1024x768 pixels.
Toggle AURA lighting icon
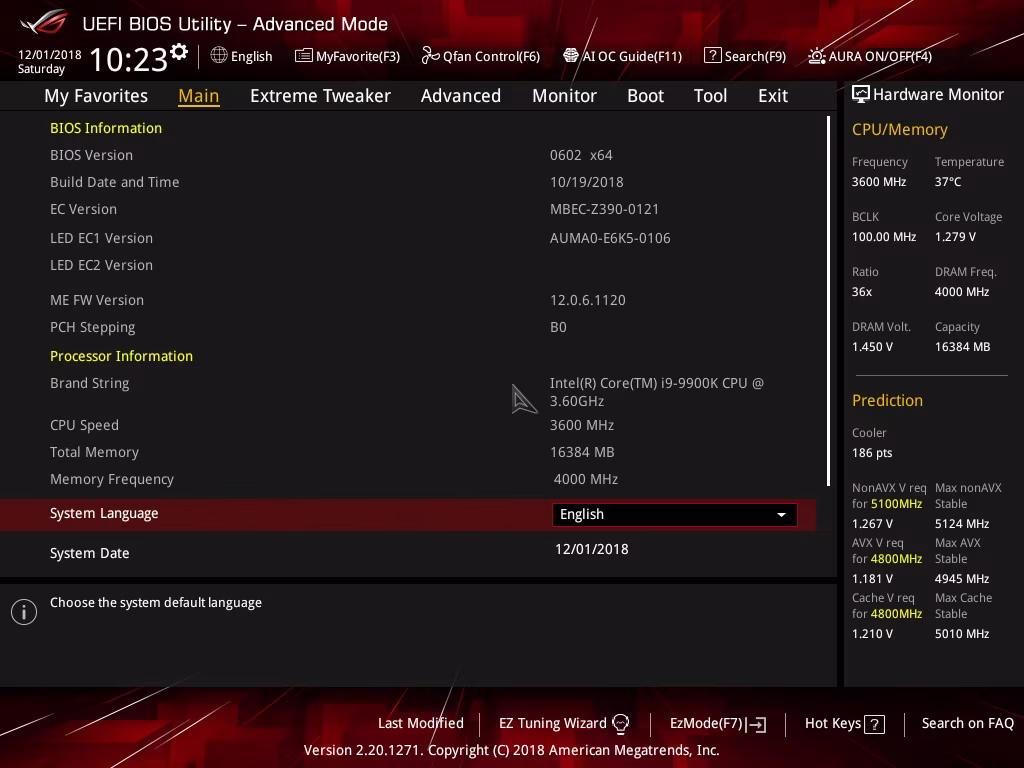(816, 56)
